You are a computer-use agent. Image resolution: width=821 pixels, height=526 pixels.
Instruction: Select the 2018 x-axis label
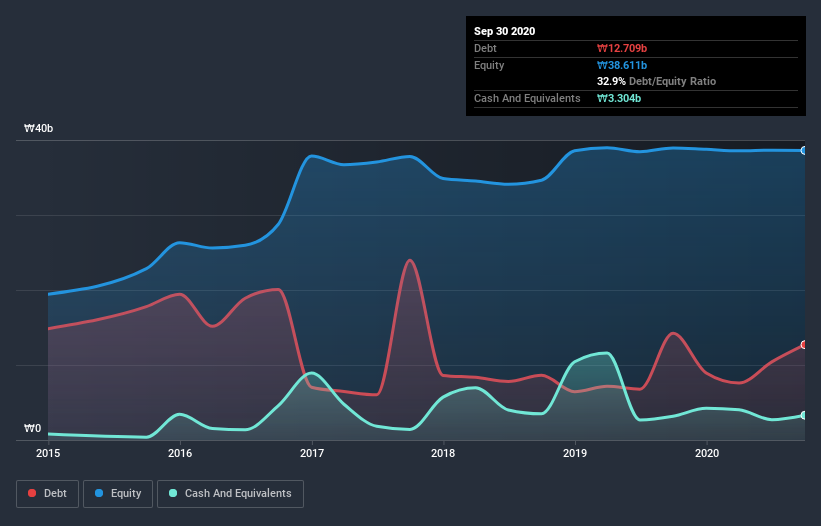click(443, 453)
